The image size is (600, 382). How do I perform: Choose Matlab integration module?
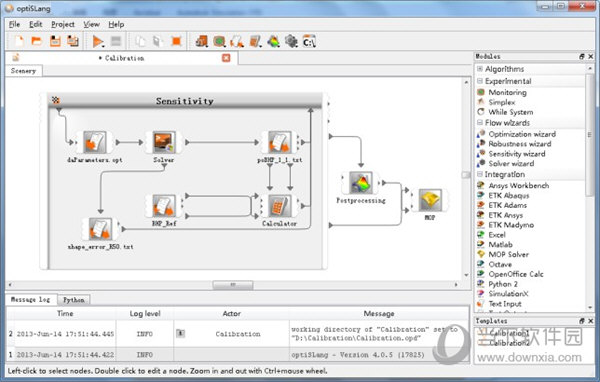click(x=500, y=244)
